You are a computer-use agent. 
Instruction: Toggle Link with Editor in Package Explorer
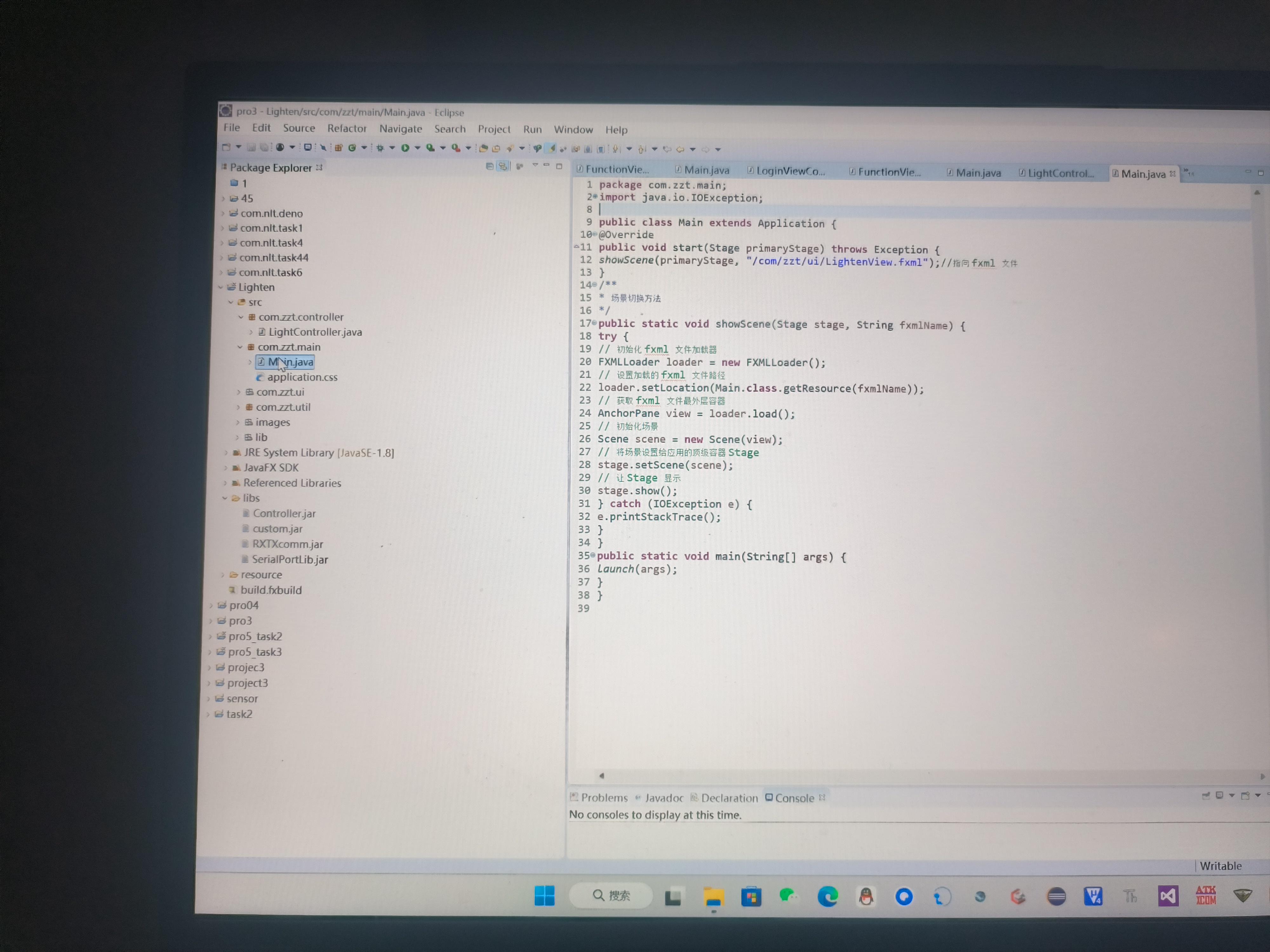[x=504, y=166]
